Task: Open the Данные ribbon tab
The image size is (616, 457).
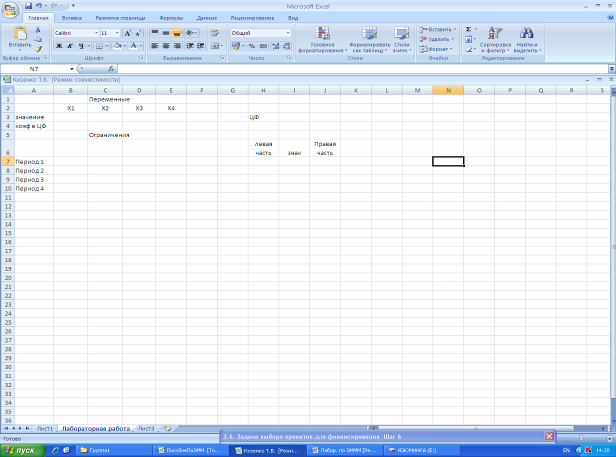Action: pos(207,18)
